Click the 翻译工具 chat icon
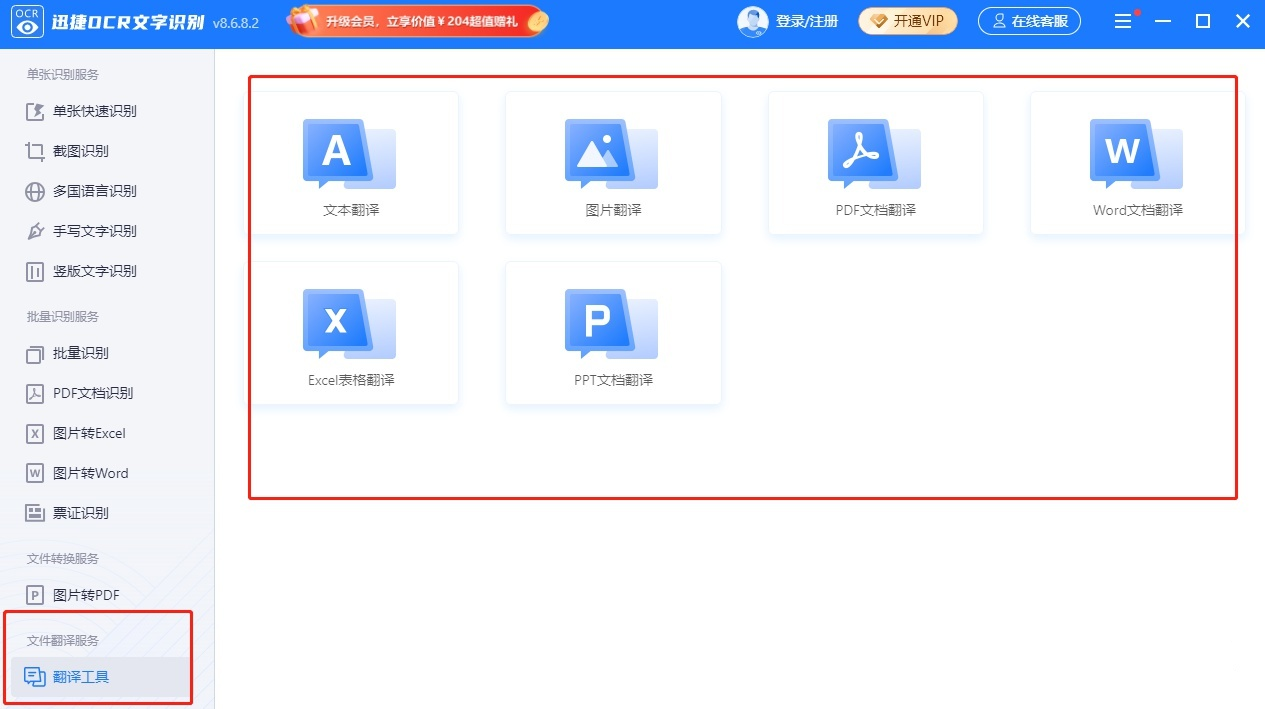This screenshot has height=709, width=1265. (x=35, y=677)
